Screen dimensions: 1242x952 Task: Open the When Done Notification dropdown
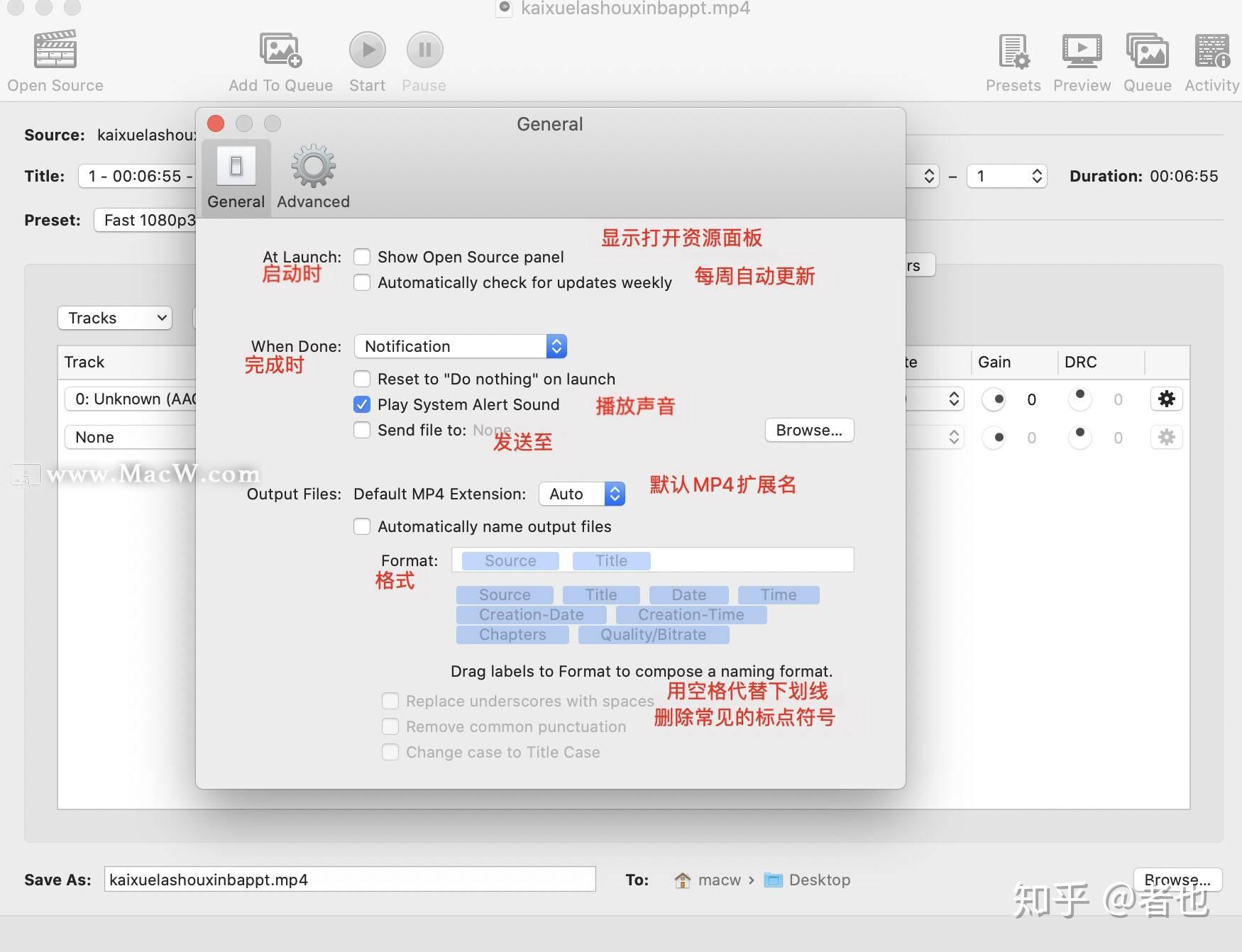pos(460,346)
